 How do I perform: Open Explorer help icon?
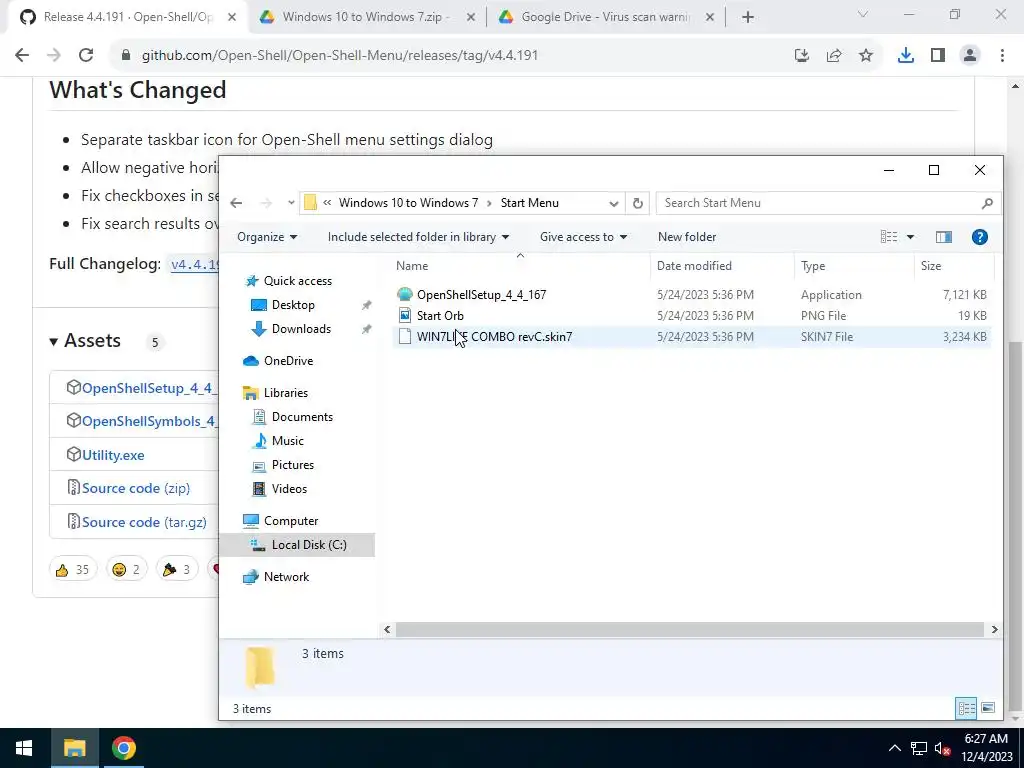coord(980,237)
